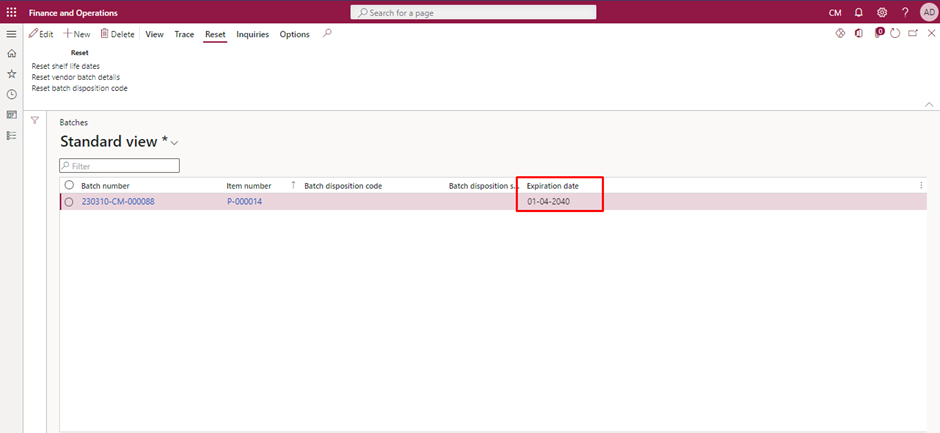This screenshot has width=940, height=433.
Task: Expand the navigation pane hamburger menu
Action: click(11, 34)
